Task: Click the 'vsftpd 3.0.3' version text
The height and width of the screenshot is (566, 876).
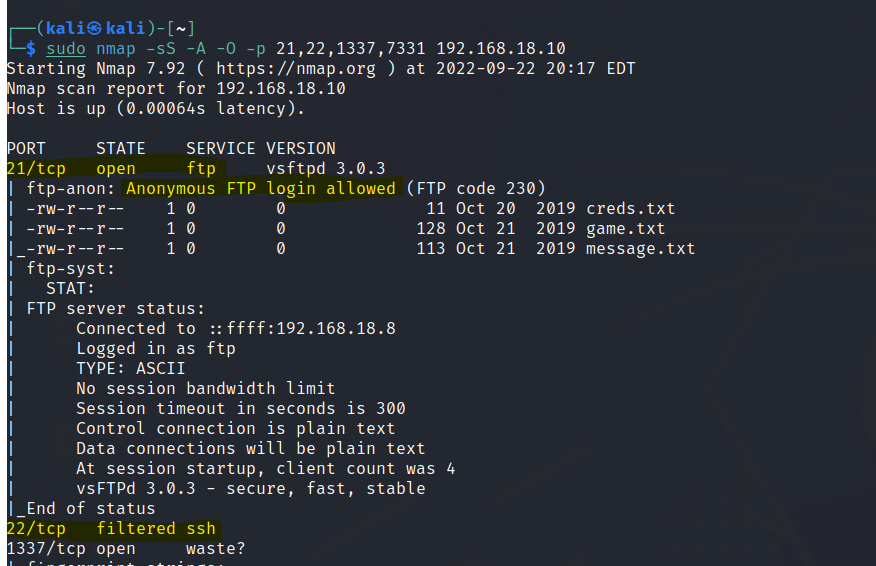Action: pos(325,169)
